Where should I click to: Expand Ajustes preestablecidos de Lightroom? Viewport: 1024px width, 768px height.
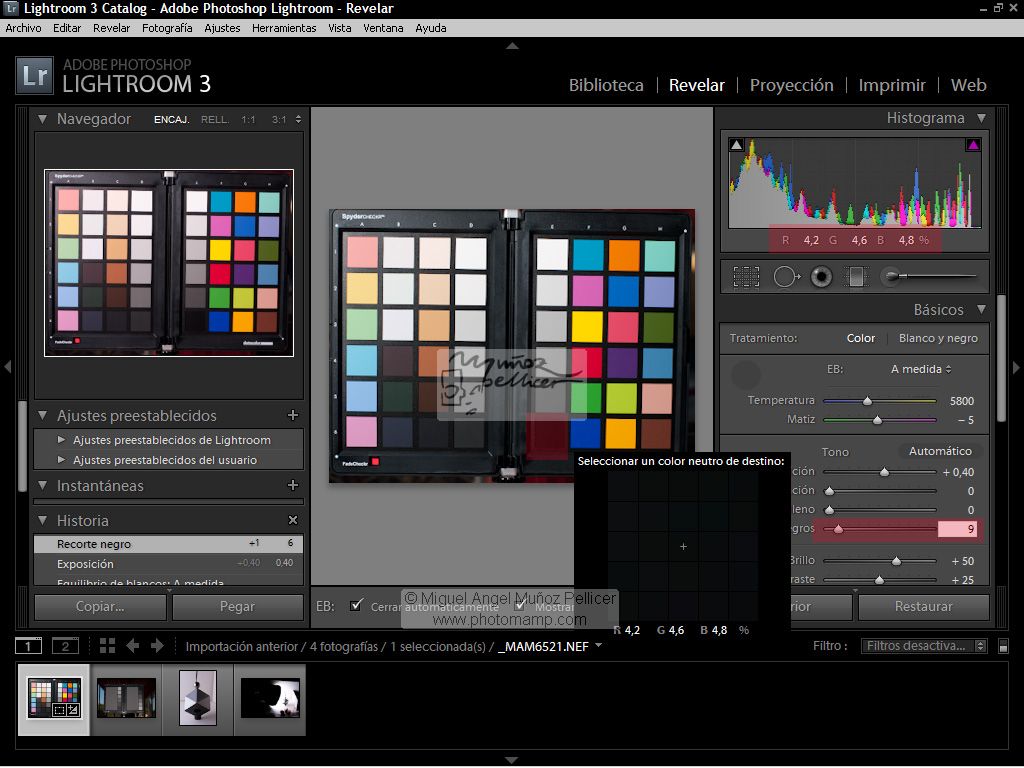point(61,440)
